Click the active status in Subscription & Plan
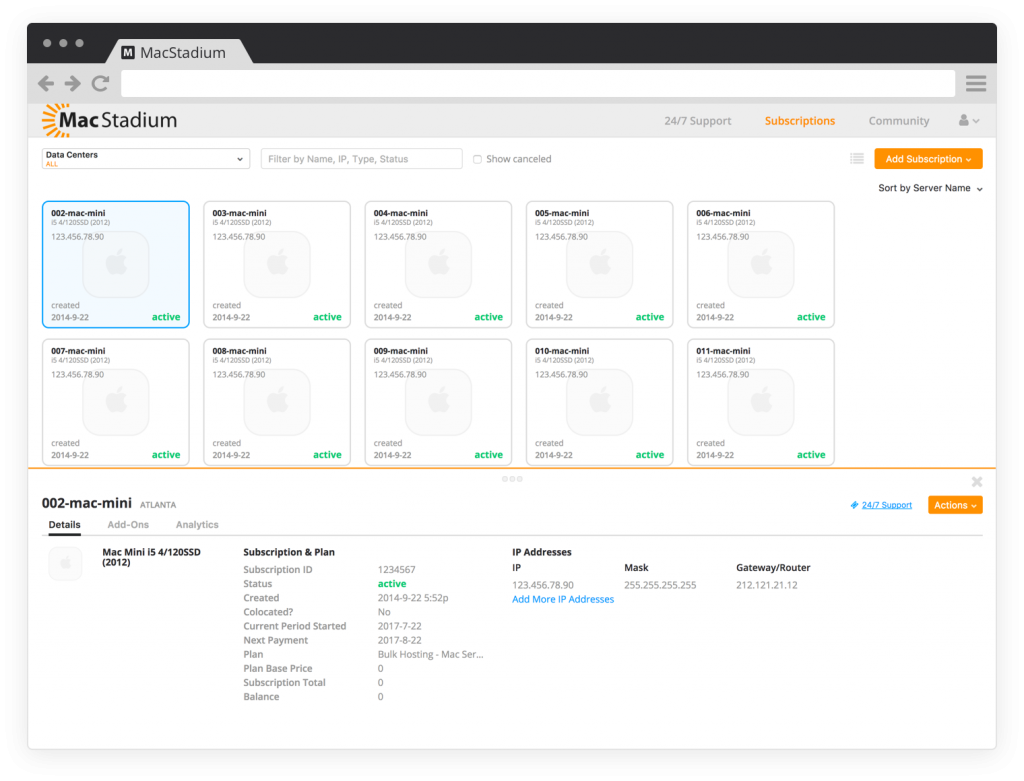The height and width of the screenshot is (781, 1024). tap(392, 584)
